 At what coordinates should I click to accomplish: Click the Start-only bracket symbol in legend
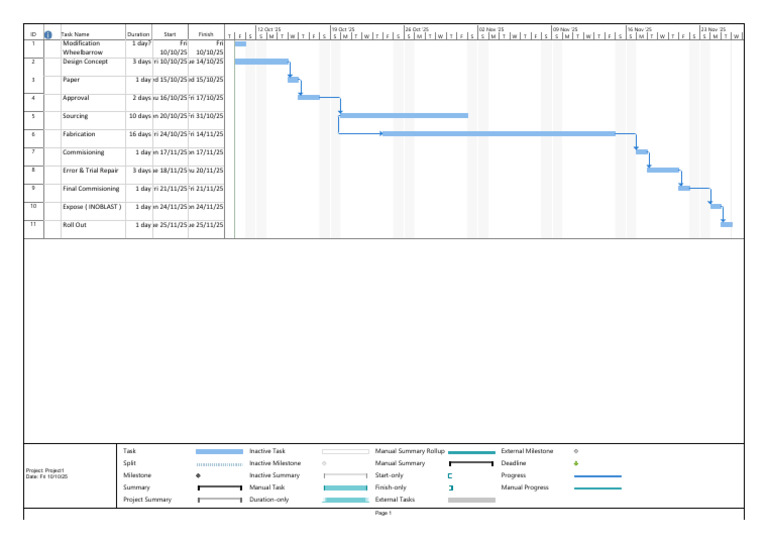(450, 475)
